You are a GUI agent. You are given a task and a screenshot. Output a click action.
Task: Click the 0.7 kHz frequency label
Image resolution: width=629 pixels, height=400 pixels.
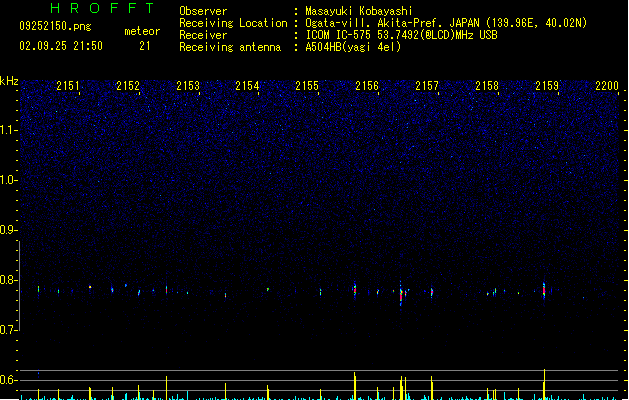8,330
